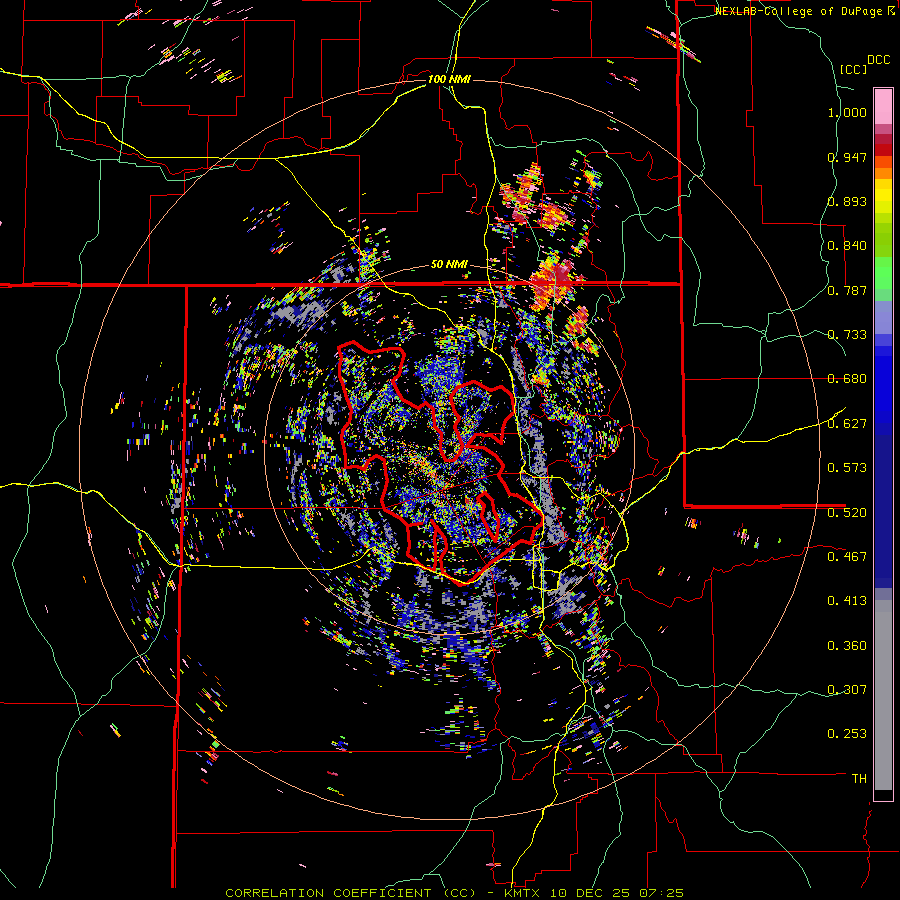Click the 0.840 scale label

click(x=847, y=246)
